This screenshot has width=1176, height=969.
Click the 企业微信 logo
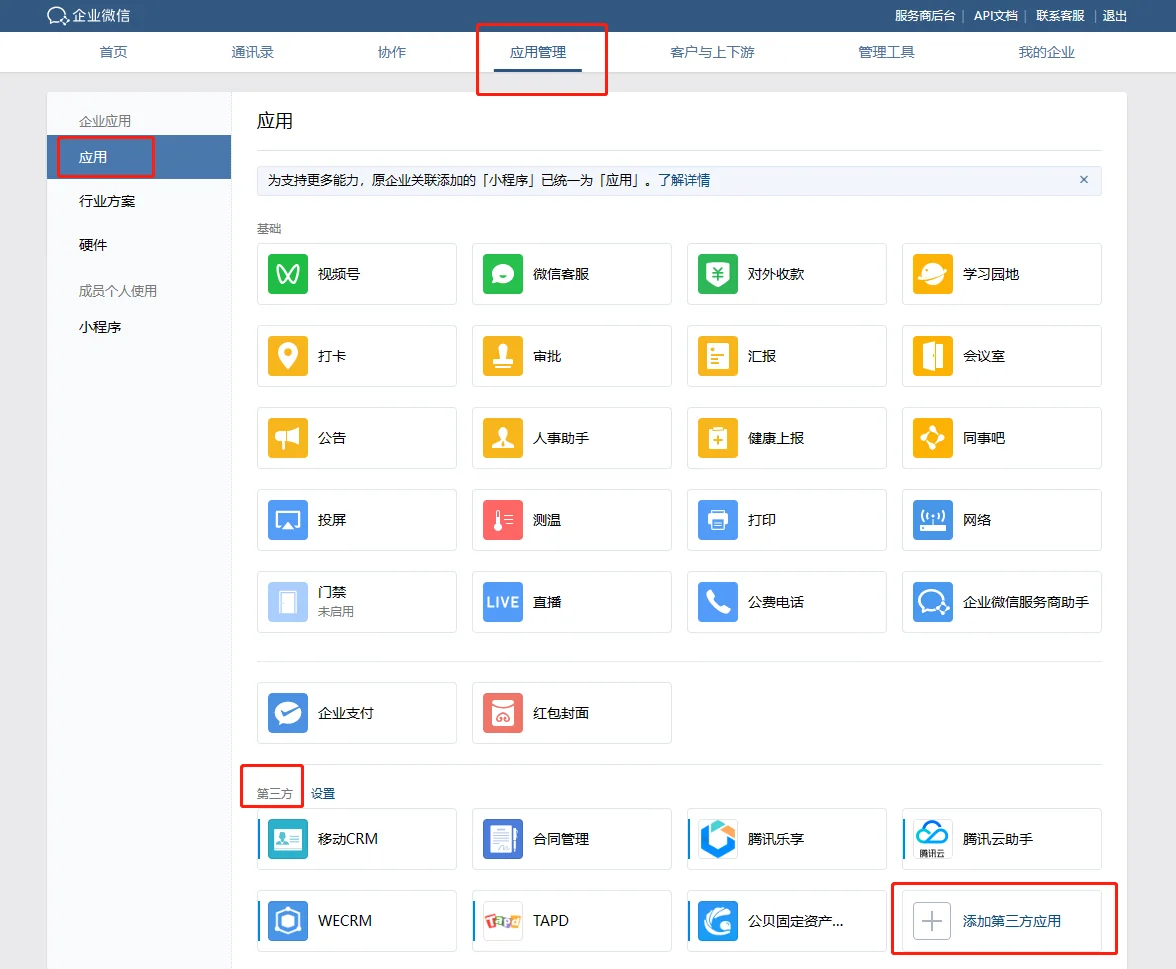88,15
